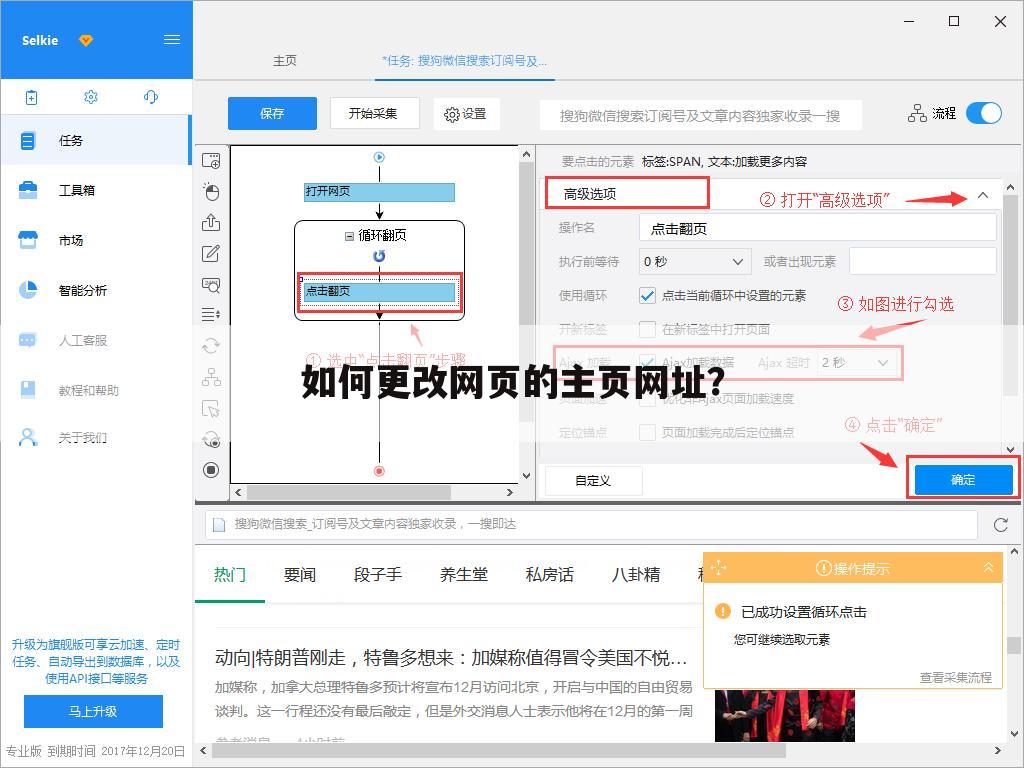Viewport: 1024px width, 768px height.
Task: Select the loop refresh arrows icon
Action: click(211, 345)
